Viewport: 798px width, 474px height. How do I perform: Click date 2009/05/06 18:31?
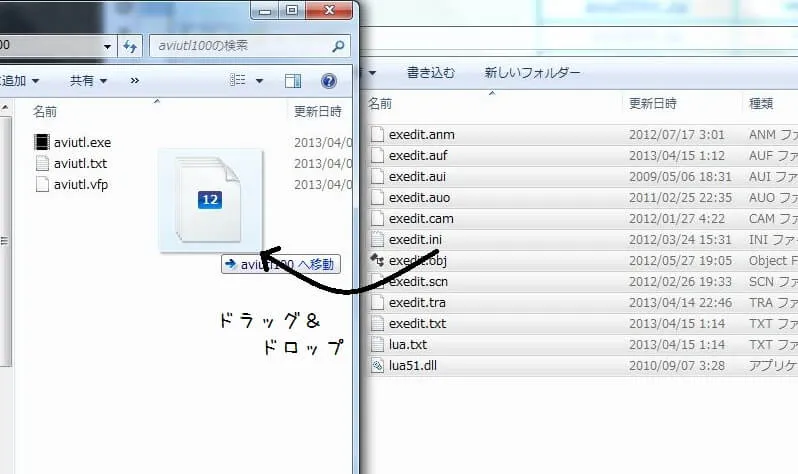680,176
